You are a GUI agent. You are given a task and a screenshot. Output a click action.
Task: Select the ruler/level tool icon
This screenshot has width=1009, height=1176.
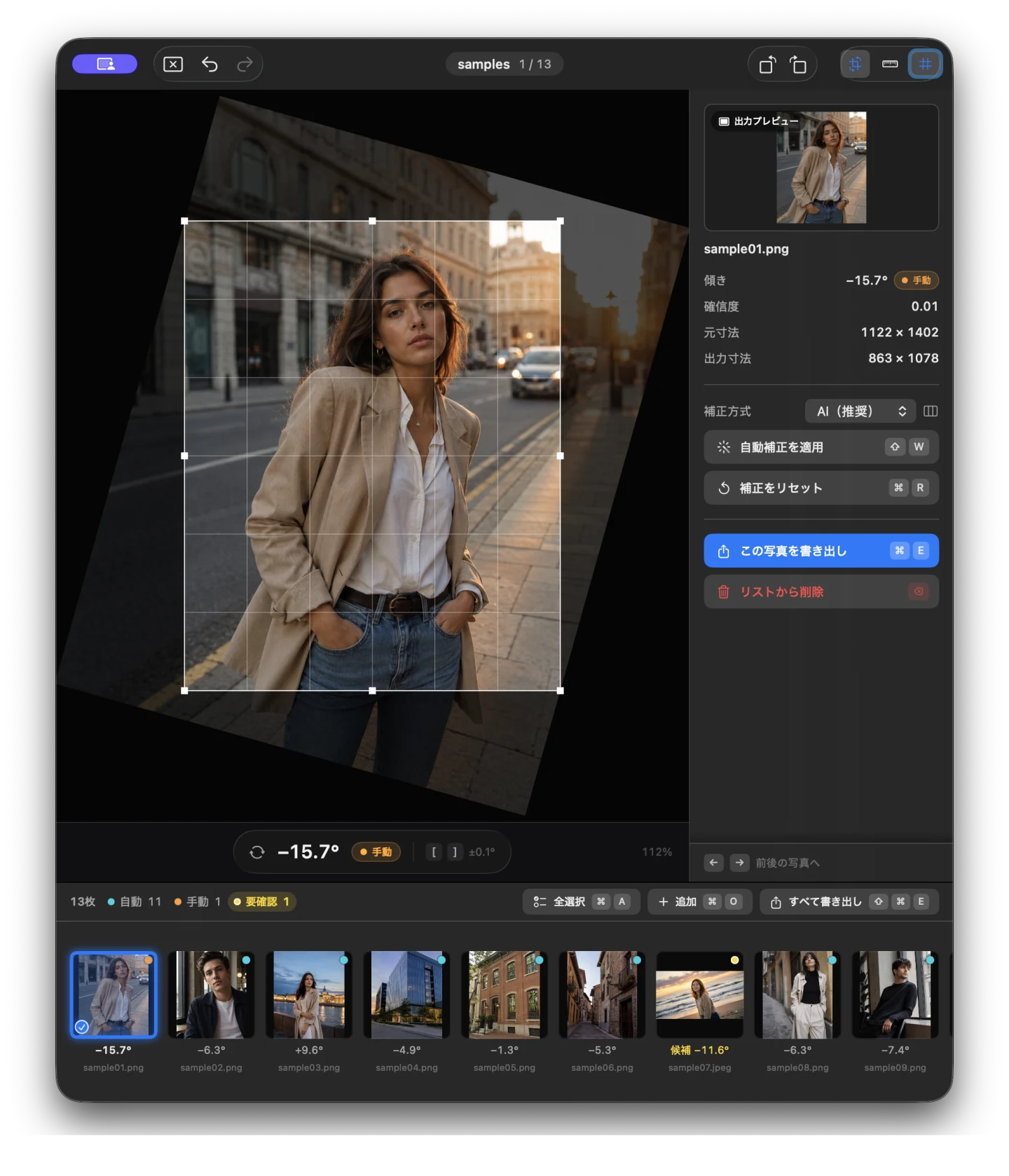(890, 64)
